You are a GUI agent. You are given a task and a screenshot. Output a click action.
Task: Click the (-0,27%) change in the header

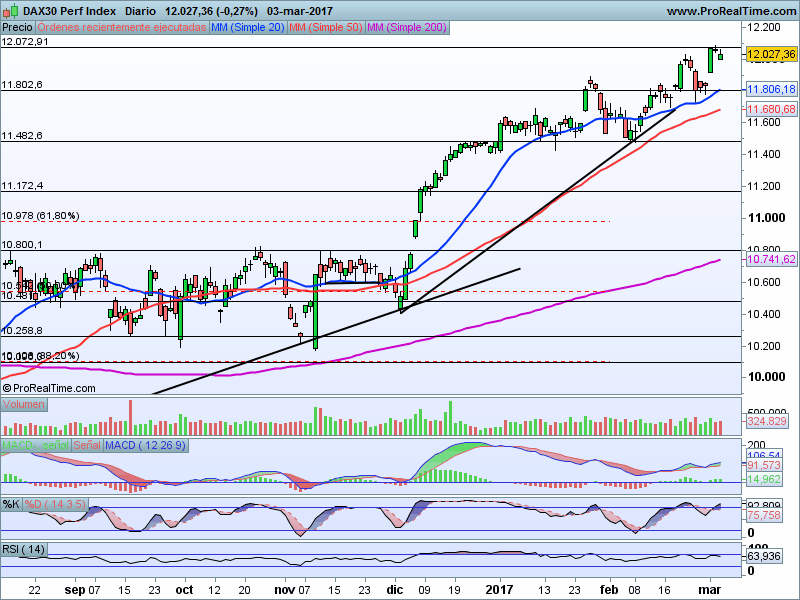pyautogui.click(x=235, y=11)
